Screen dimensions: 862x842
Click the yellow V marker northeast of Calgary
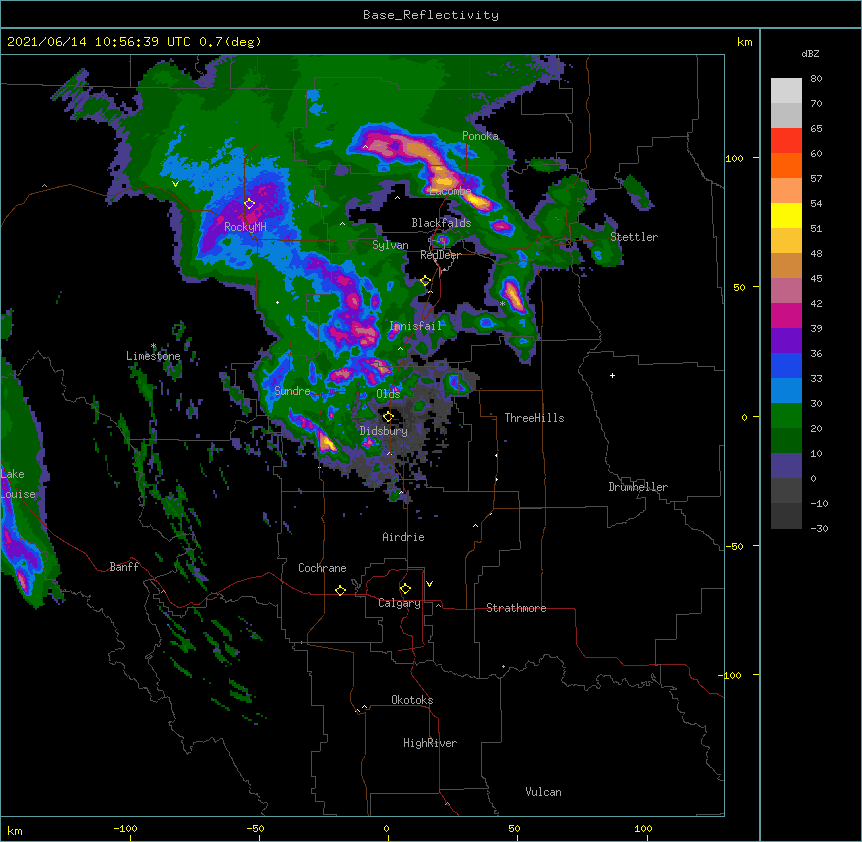tap(429, 584)
